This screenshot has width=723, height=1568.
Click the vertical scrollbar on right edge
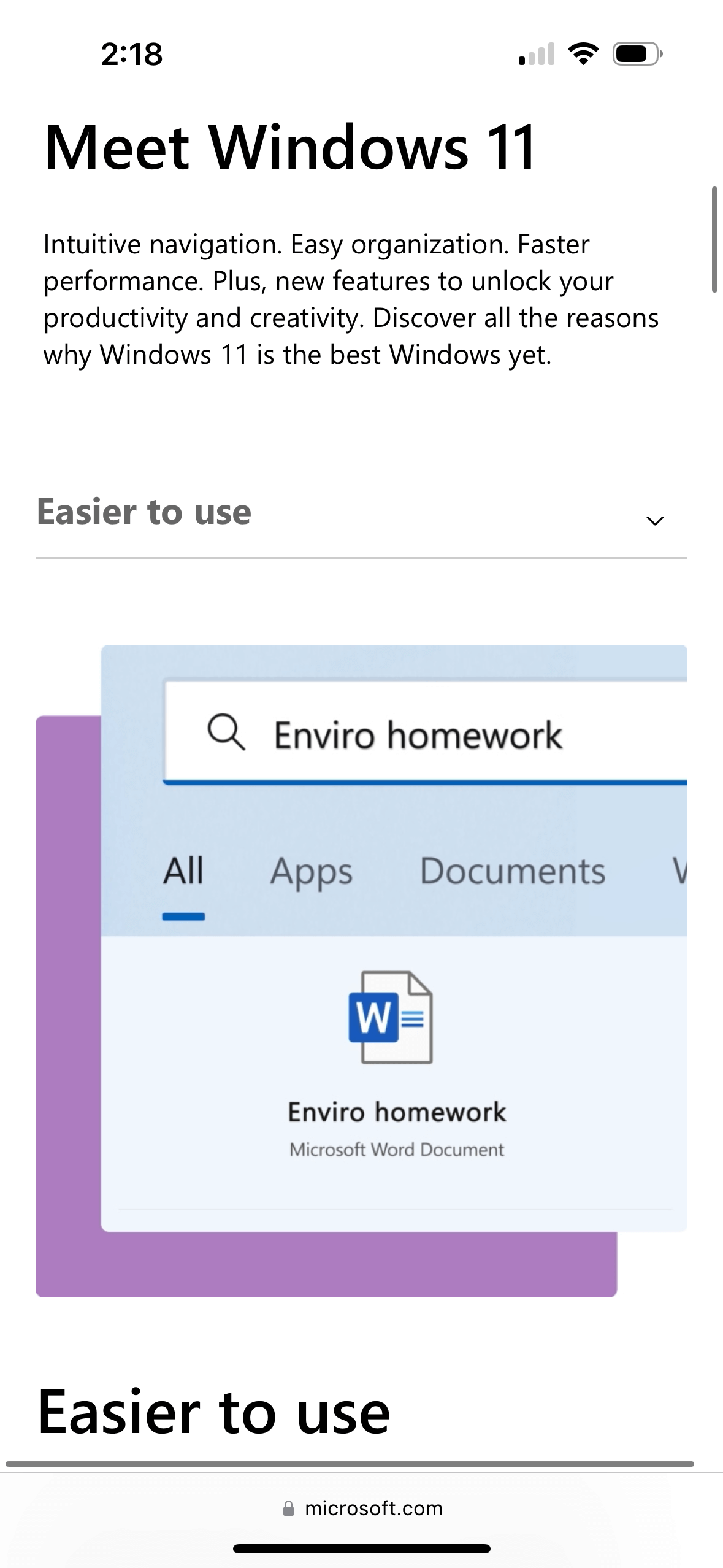pos(714,239)
